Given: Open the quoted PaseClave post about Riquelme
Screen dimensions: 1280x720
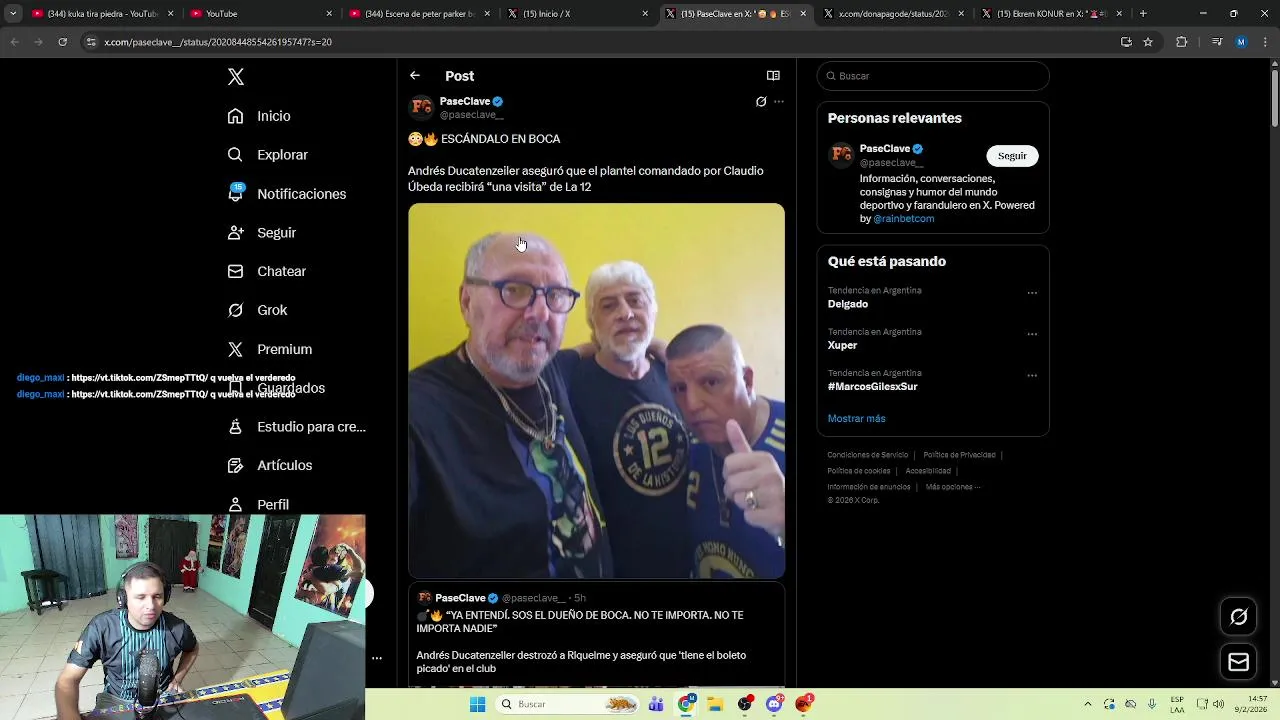Looking at the screenshot, I should pos(596,636).
